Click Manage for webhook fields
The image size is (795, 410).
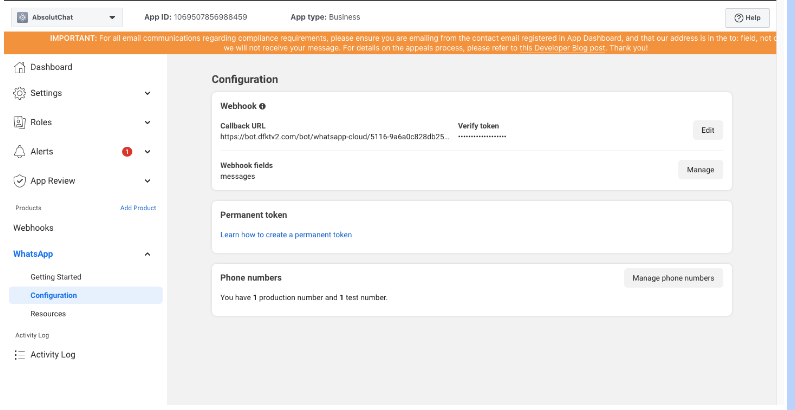pos(701,170)
